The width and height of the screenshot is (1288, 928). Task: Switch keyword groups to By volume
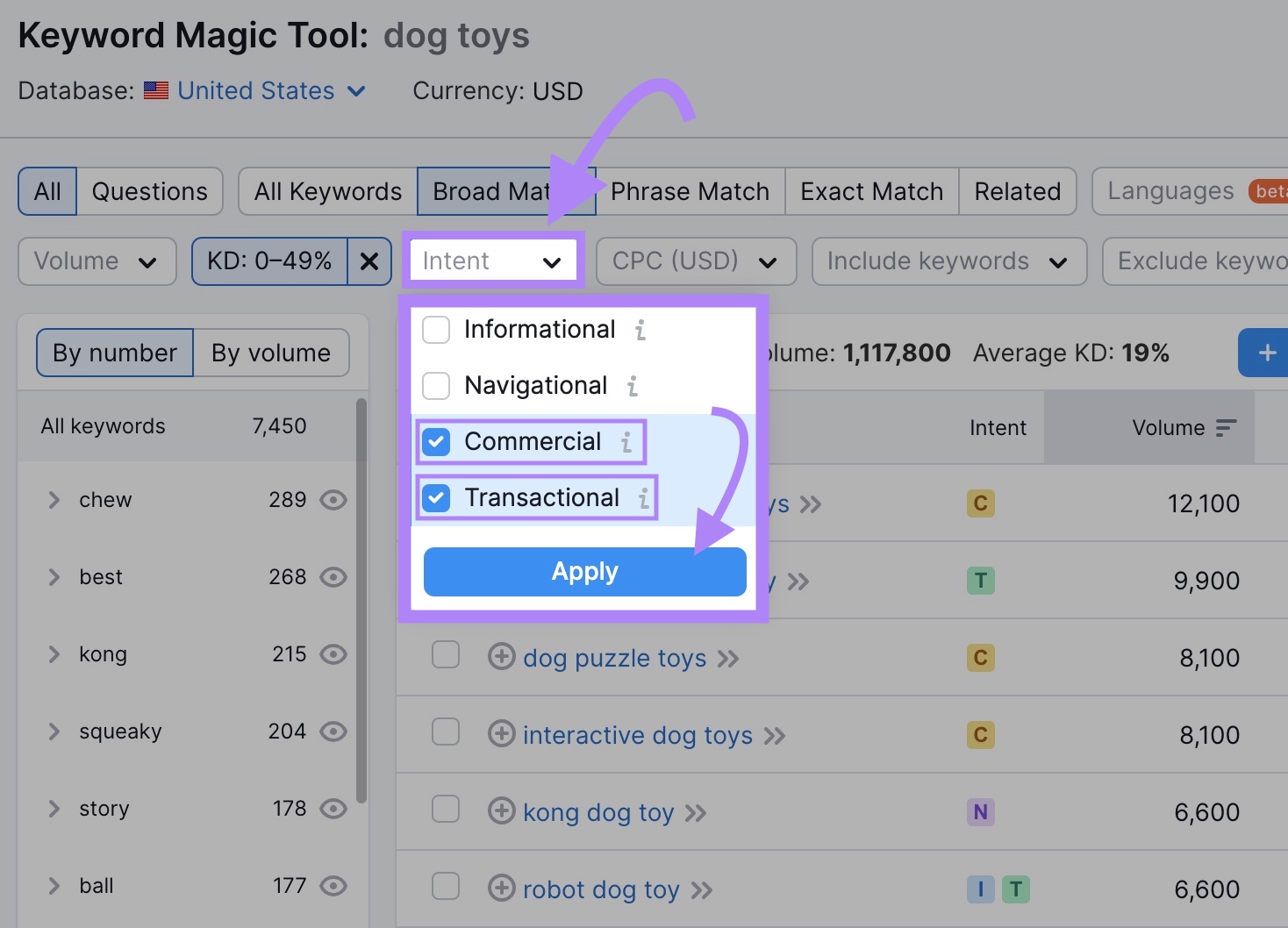tap(271, 353)
